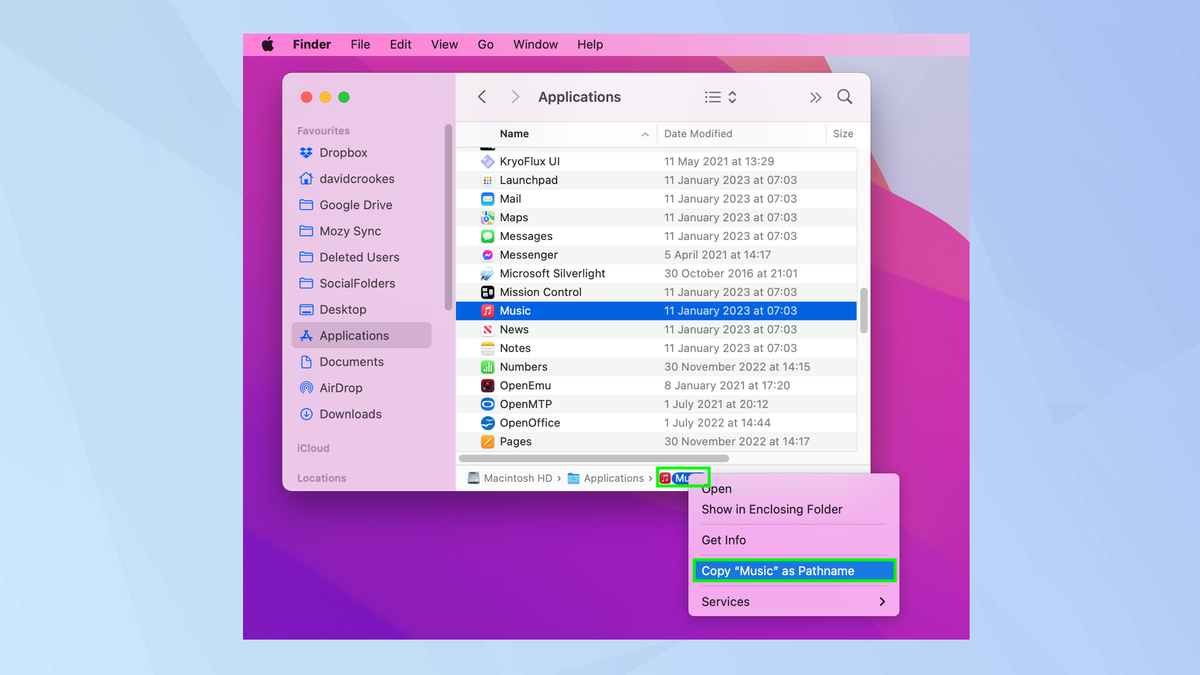Click the overflow double-chevron in toolbar
This screenshot has width=1200, height=675.
point(815,96)
